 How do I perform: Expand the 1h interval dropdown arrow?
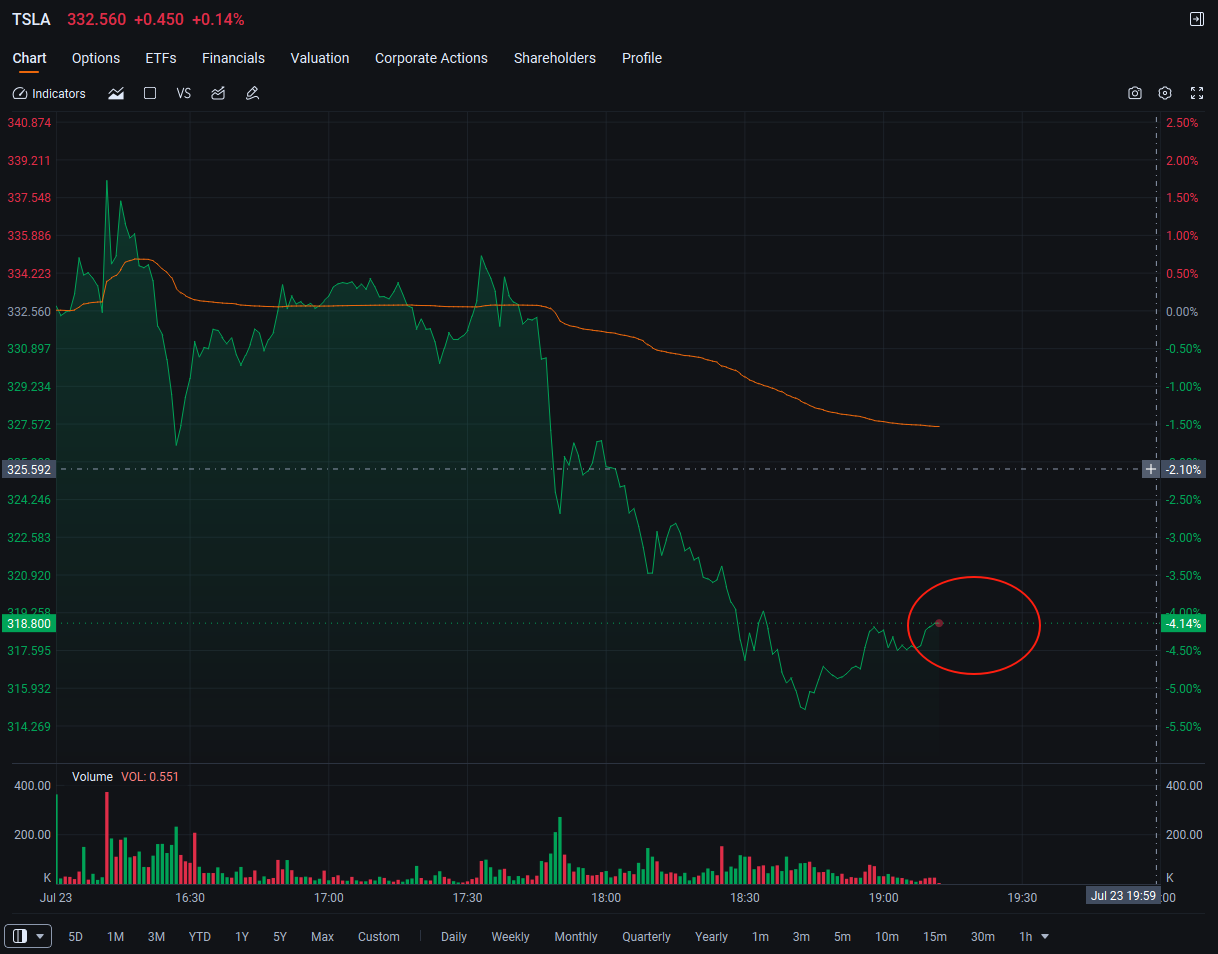click(x=1045, y=937)
